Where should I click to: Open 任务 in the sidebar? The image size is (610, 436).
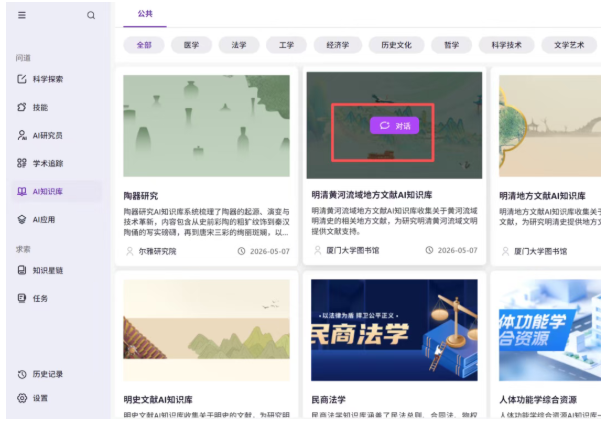(40, 298)
